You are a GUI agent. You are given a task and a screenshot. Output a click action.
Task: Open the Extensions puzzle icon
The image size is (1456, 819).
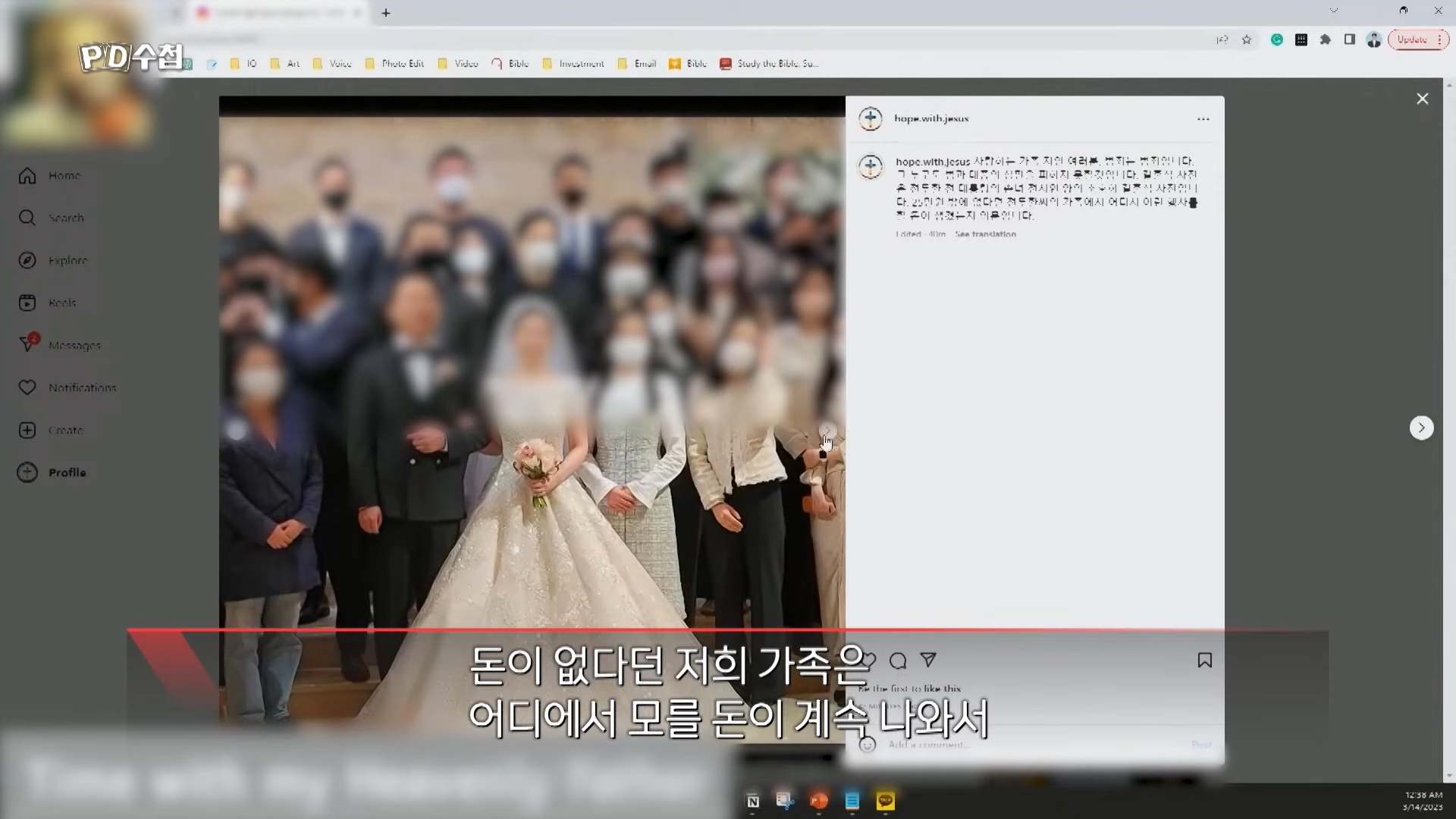tap(1326, 40)
